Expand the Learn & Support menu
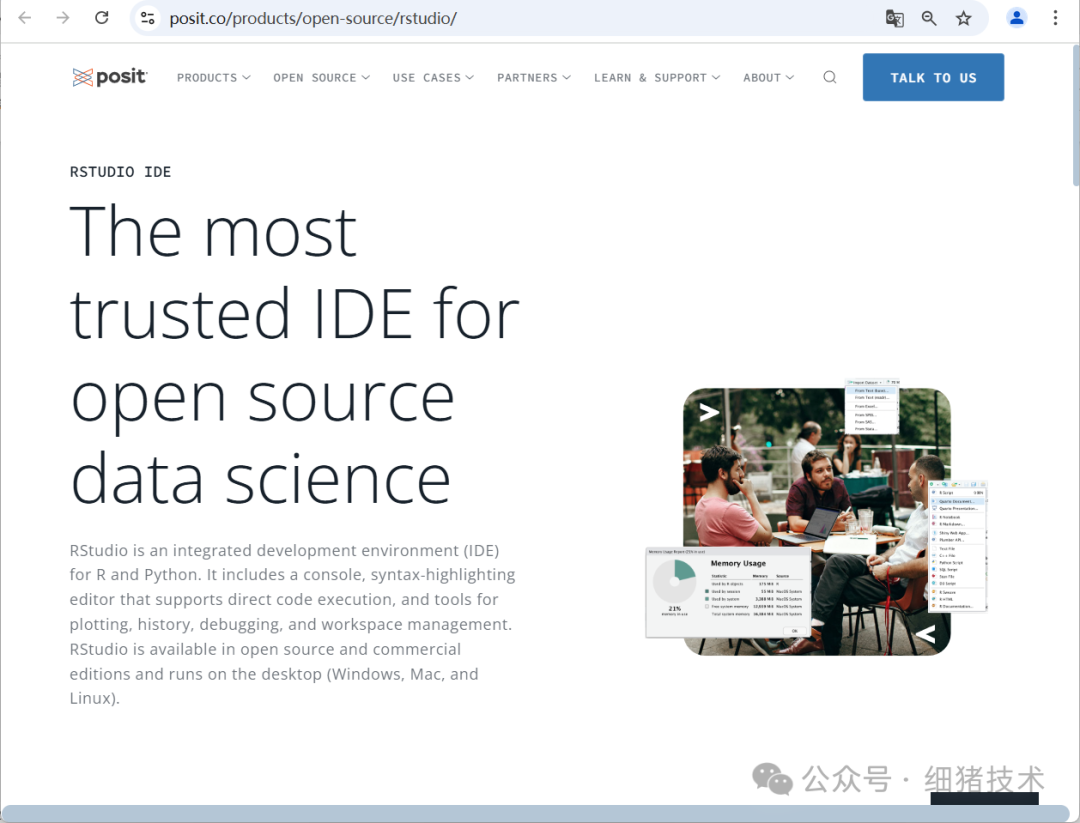This screenshot has height=823, width=1080. pos(657,78)
